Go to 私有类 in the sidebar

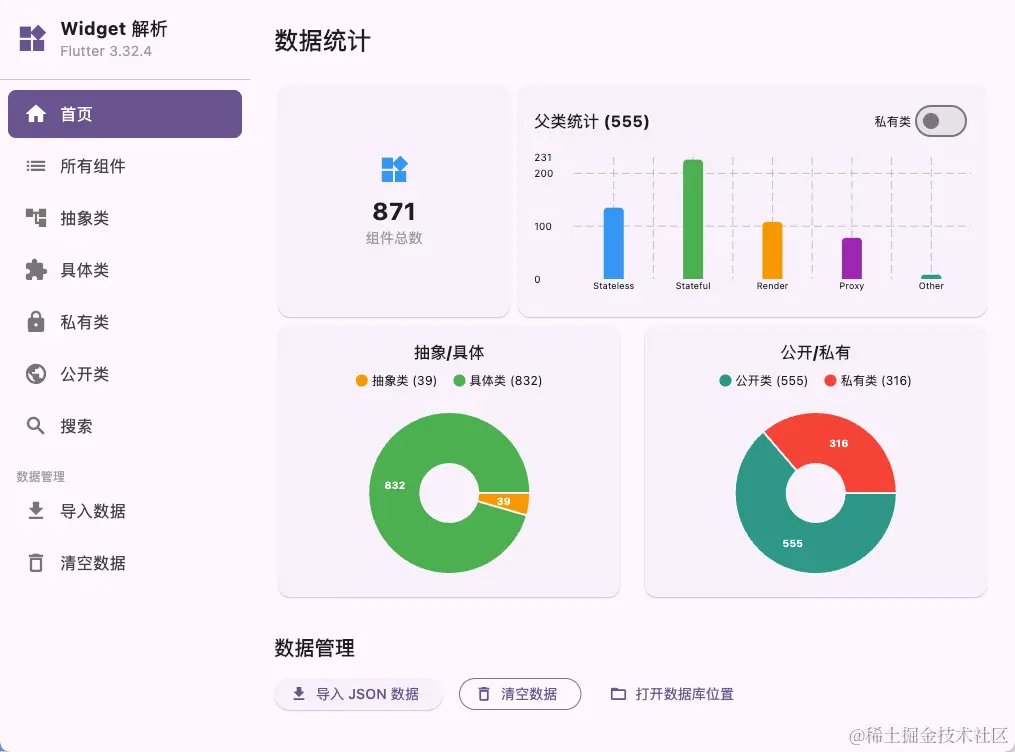coord(125,322)
